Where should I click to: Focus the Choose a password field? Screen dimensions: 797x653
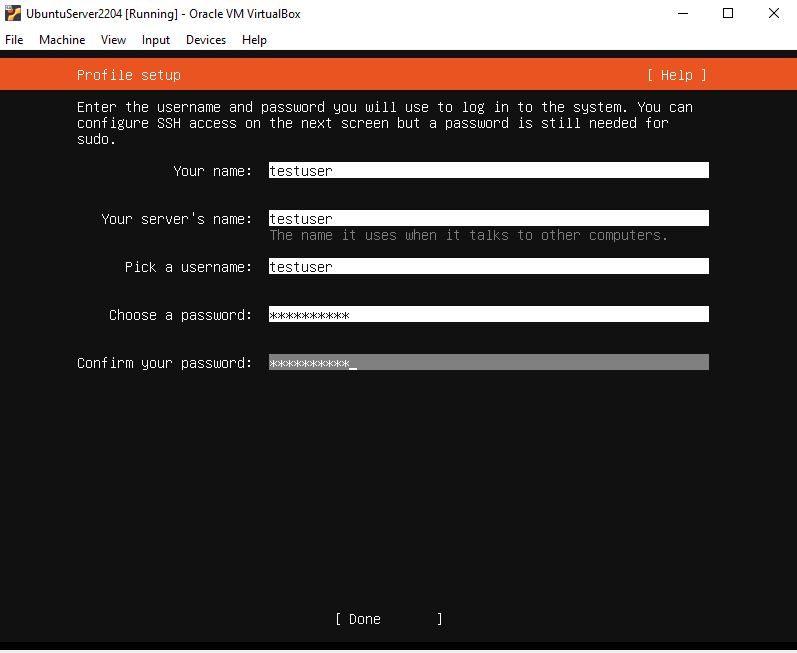coord(488,315)
